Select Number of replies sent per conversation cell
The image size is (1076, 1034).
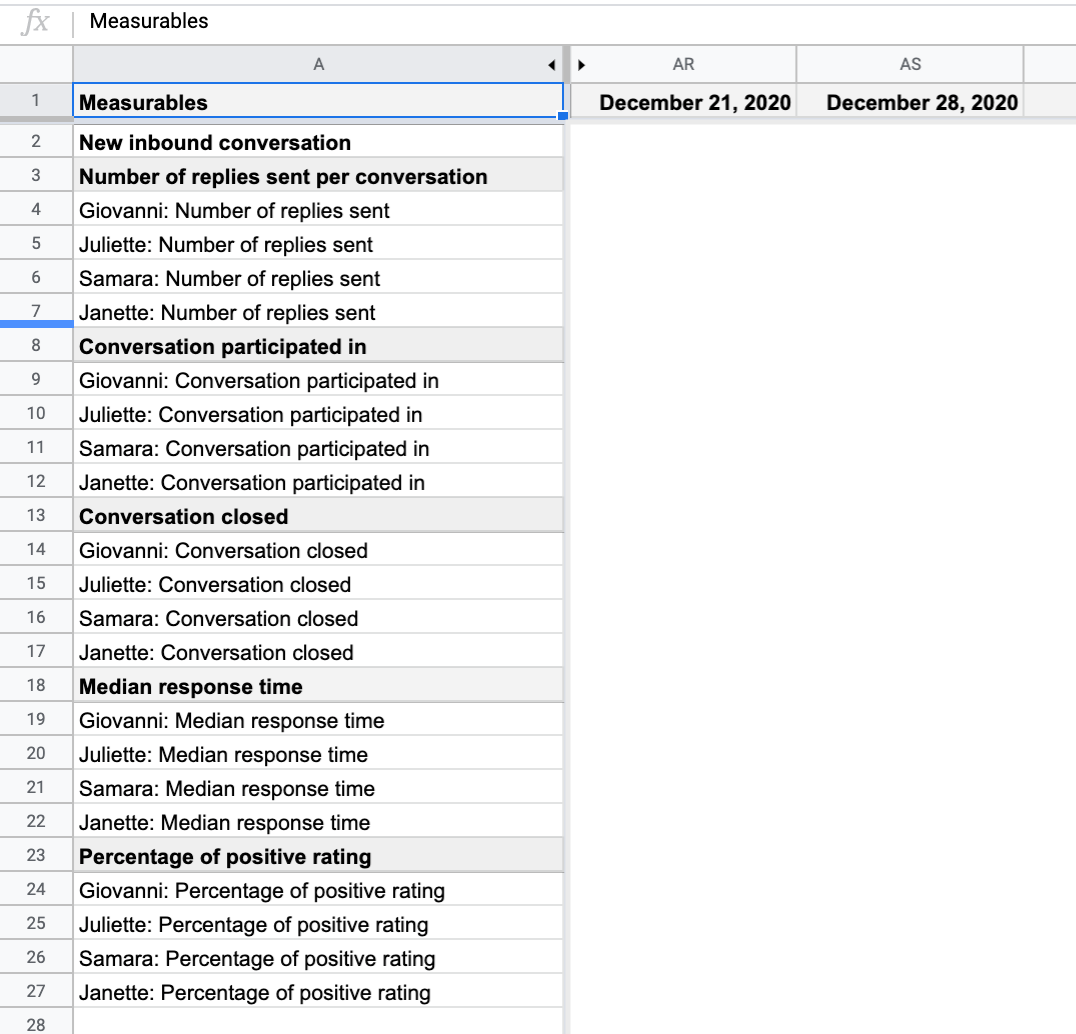(318, 176)
